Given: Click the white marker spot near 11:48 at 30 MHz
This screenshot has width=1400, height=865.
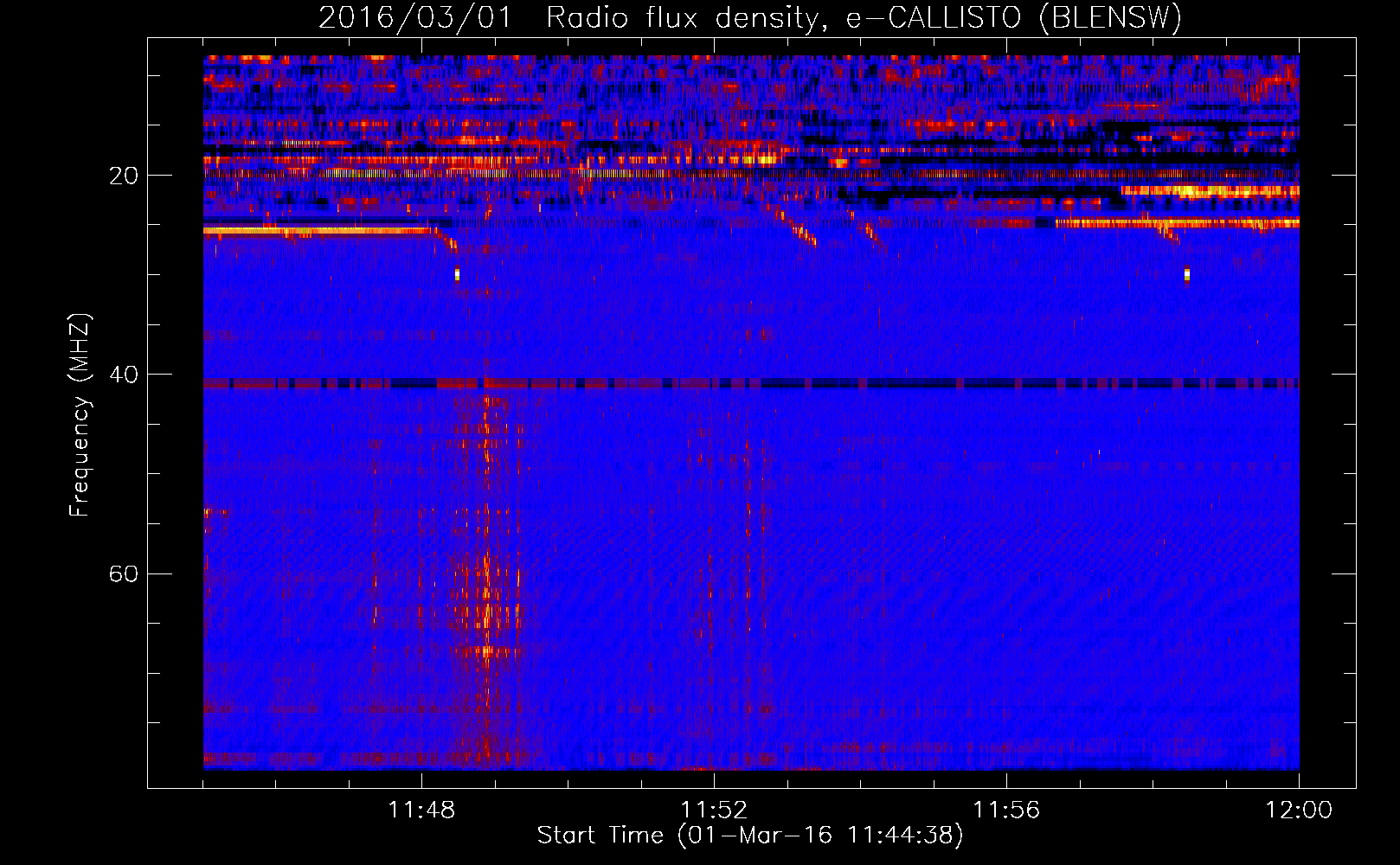Looking at the screenshot, I should click(457, 275).
